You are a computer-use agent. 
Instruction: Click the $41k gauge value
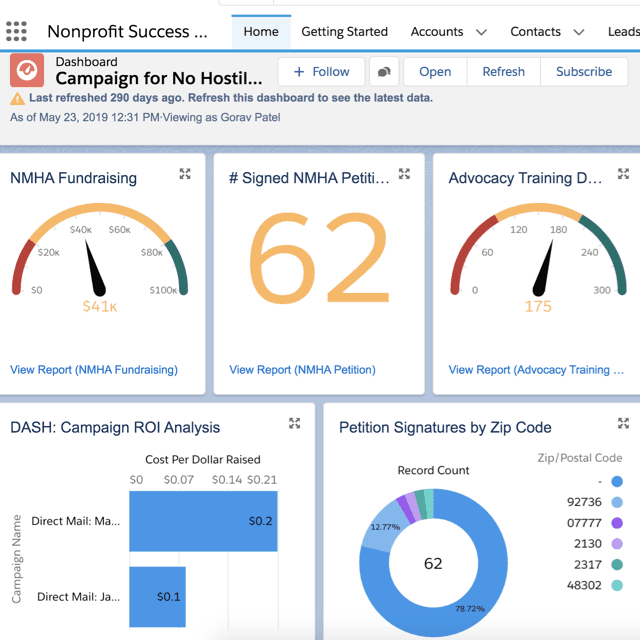click(x=100, y=306)
